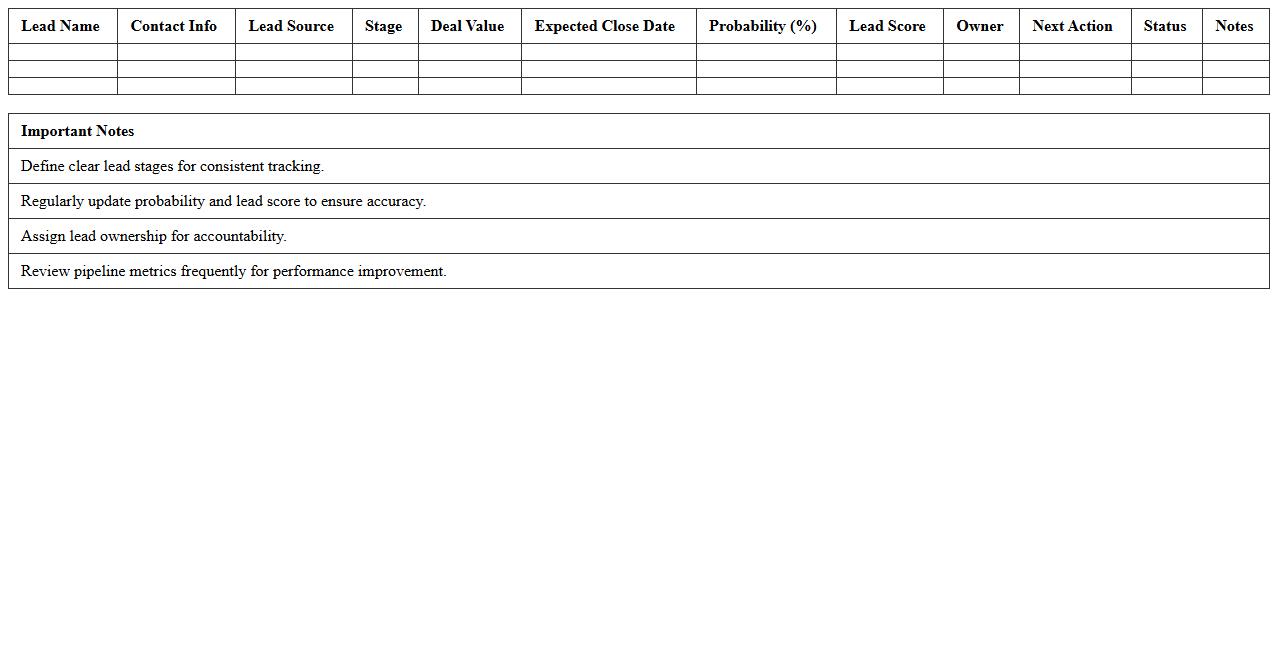Click the Lead Name column header
This screenshot has width=1278, height=650.
click(x=61, y=26)
